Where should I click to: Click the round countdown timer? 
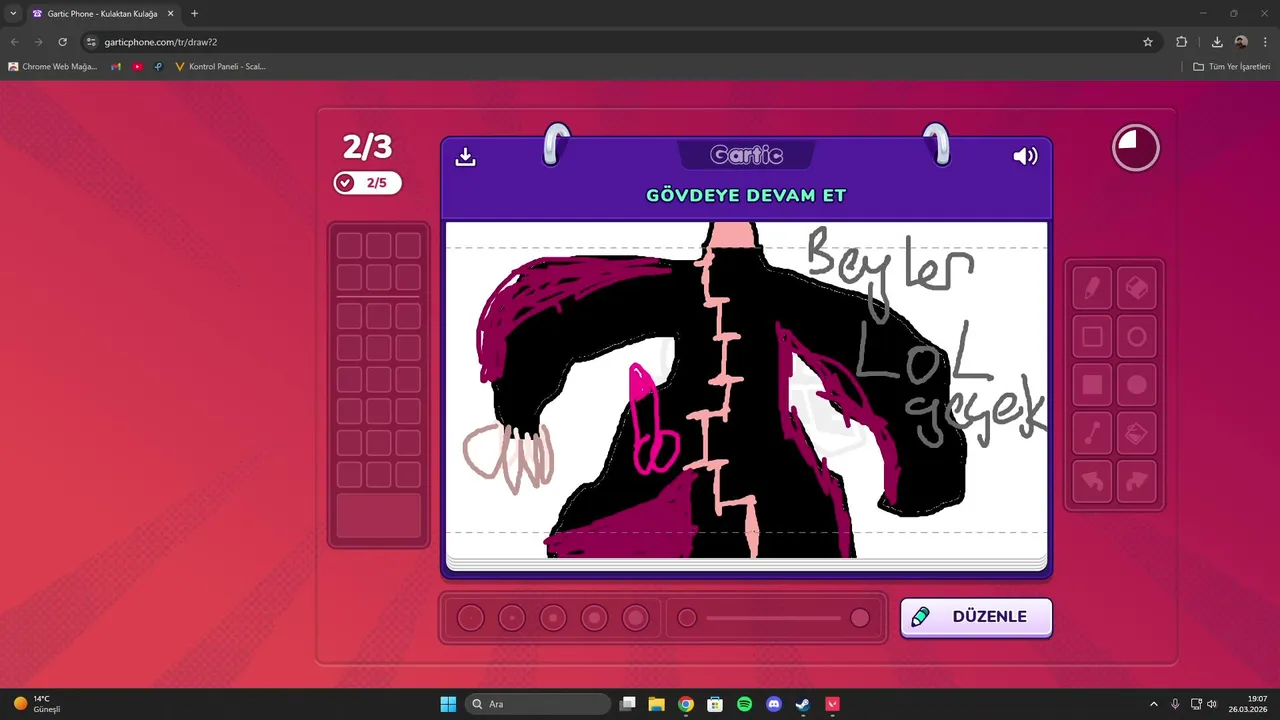[x=1136, y=148]
